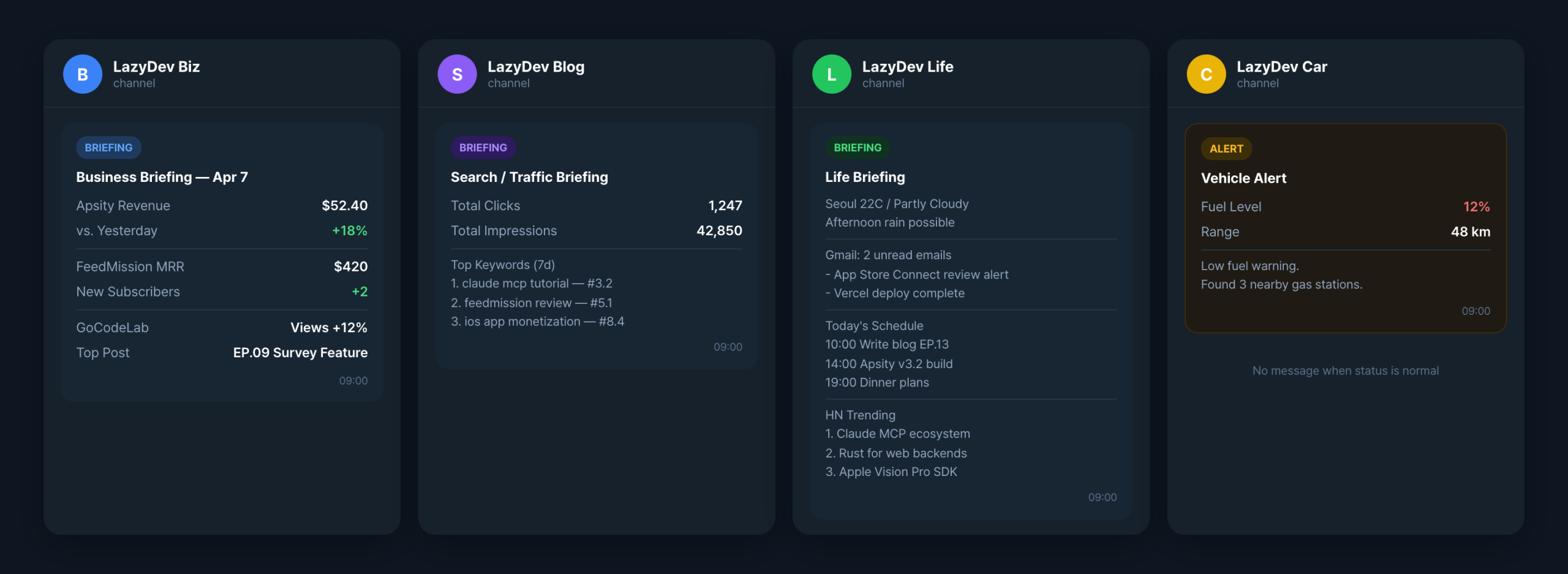Click the yellow ALERT badge on Vehicle Alert

pos(1227,148)
